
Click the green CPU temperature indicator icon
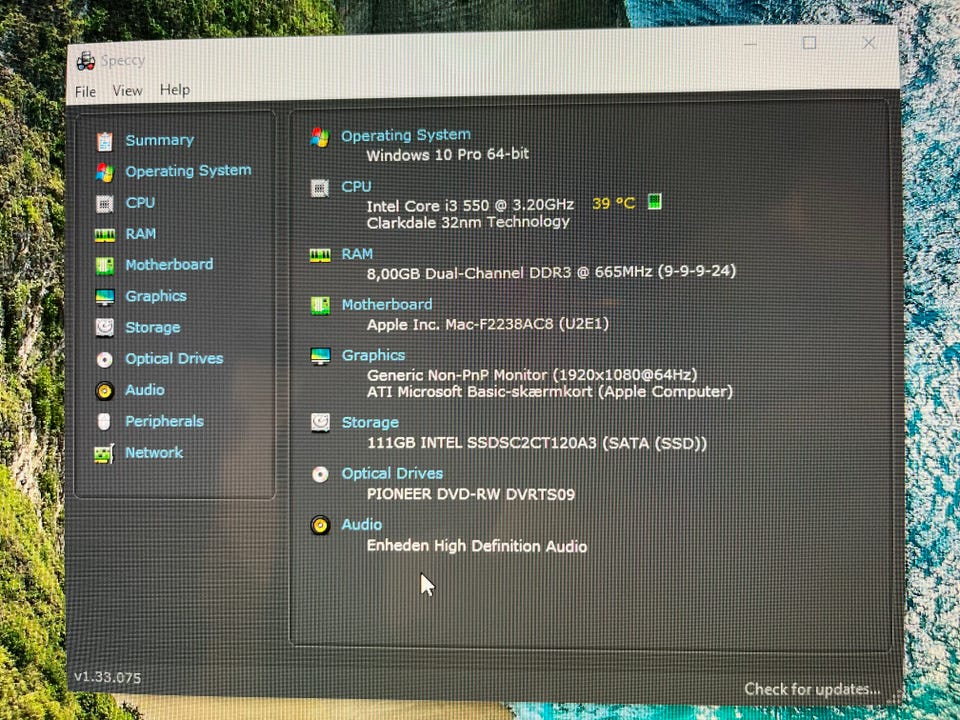654,201
